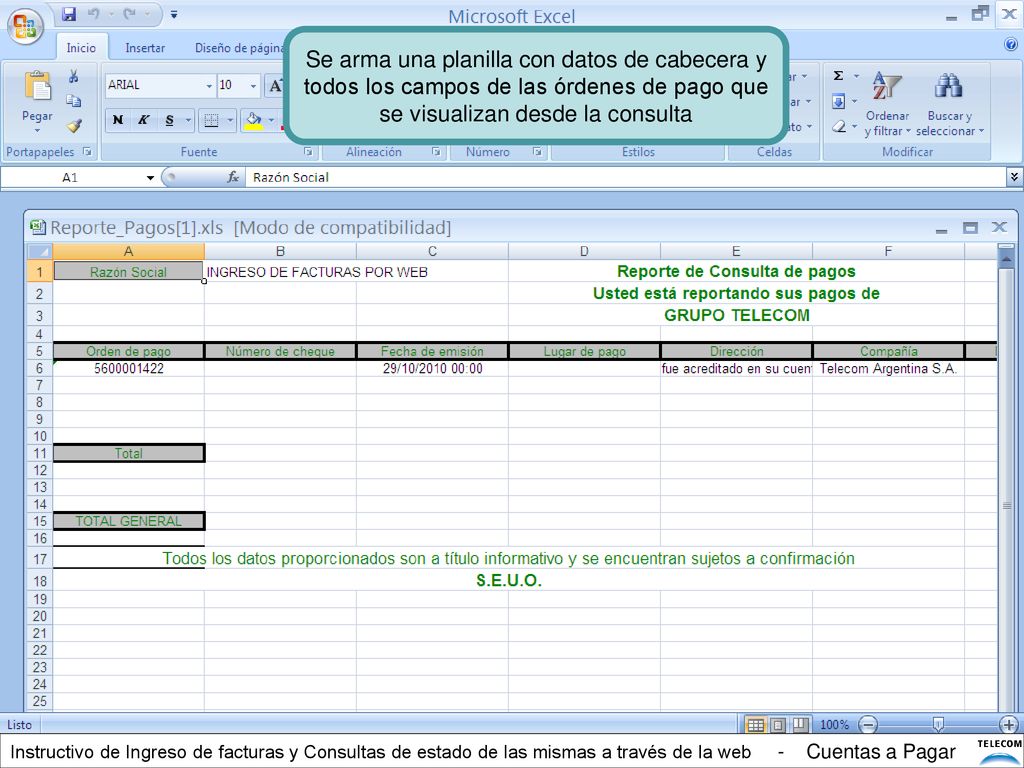Image resolution: width=1024 pixels, height=768 pixels.
Task: Click the Name Box showing A1
Action: 72,177
